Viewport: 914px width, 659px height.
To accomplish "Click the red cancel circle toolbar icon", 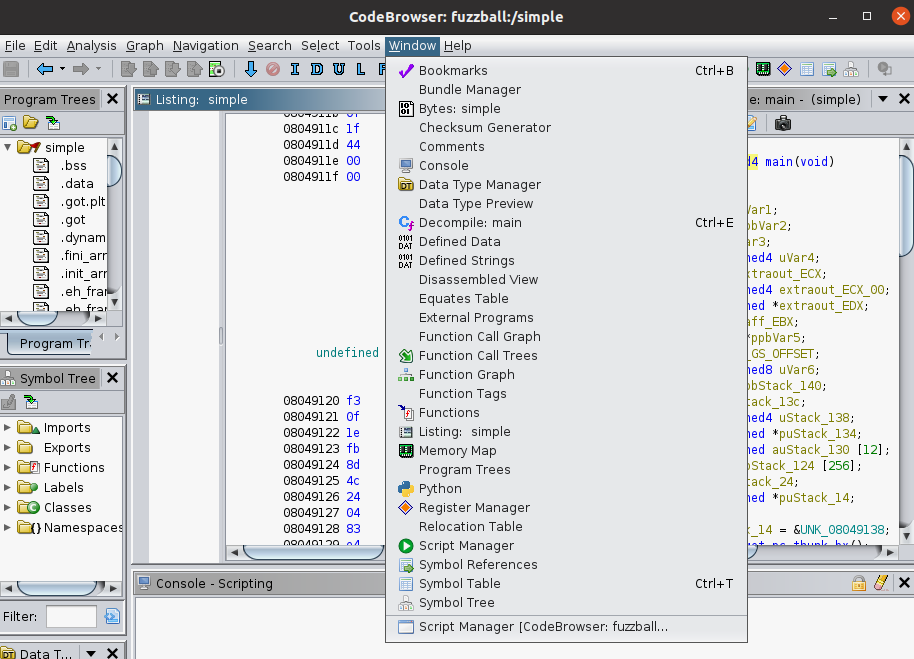I will [x=273, y=69].
